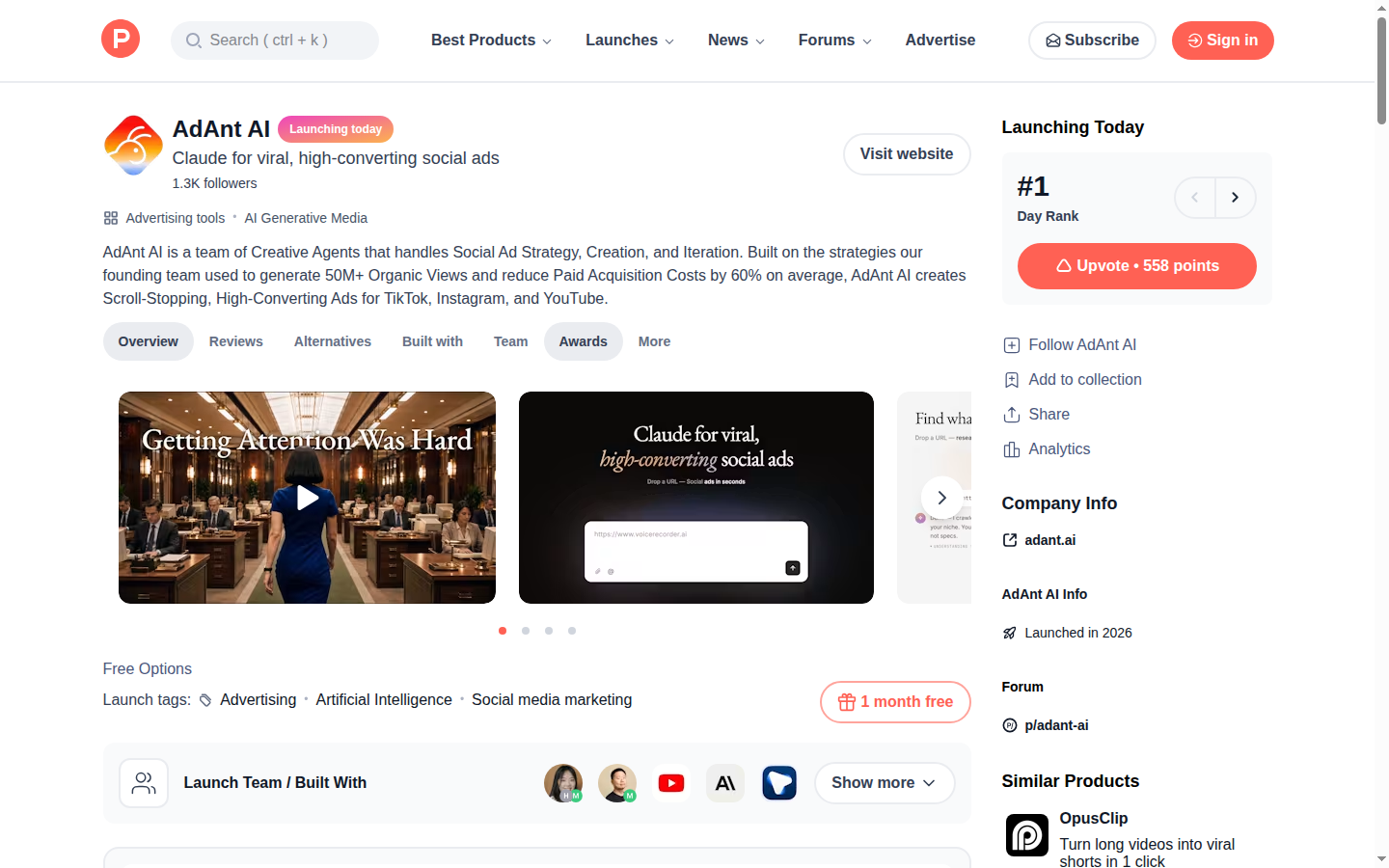
Task: Select the third carousel dot
Action: (549, 631)
